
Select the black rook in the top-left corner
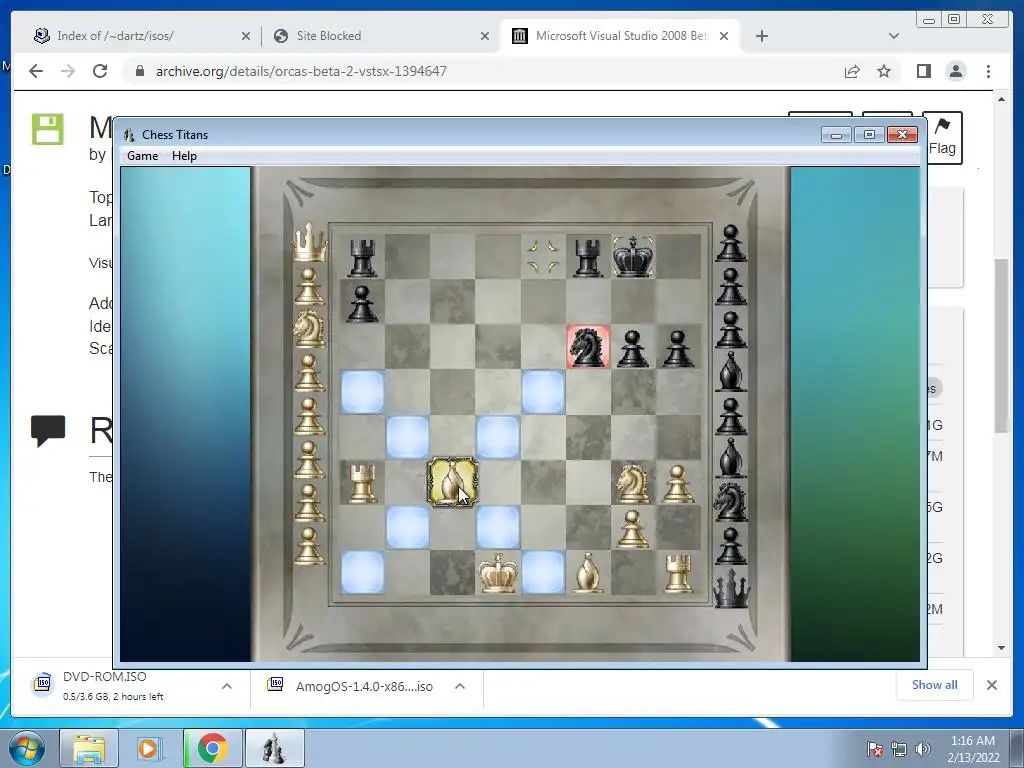coord(362,257)
